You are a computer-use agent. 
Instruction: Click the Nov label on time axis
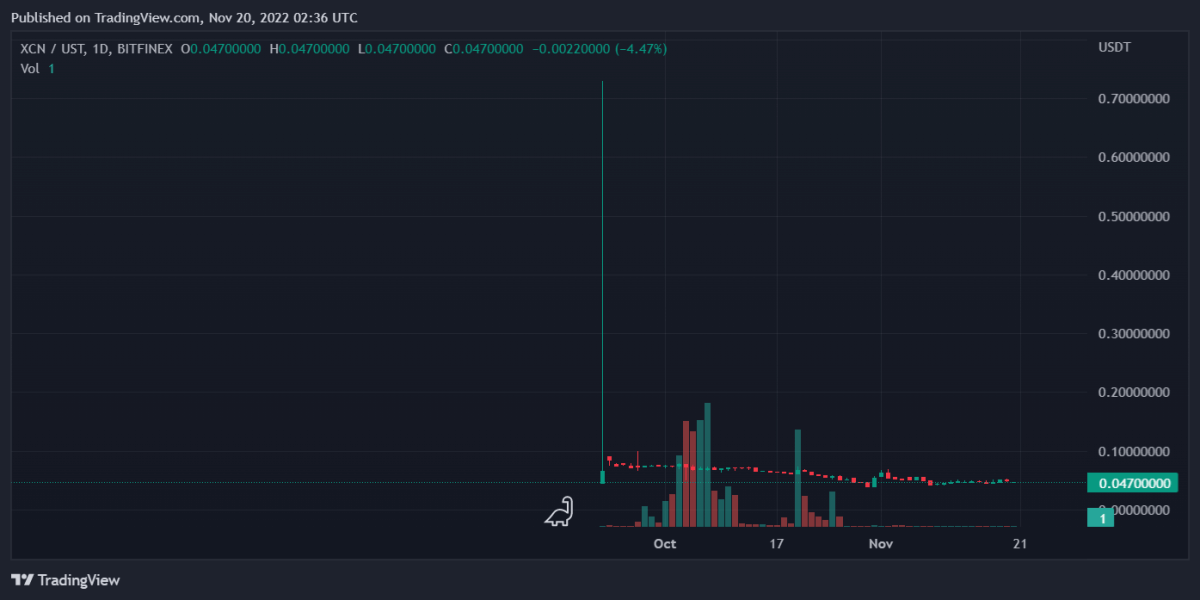(x=880, y=544)
